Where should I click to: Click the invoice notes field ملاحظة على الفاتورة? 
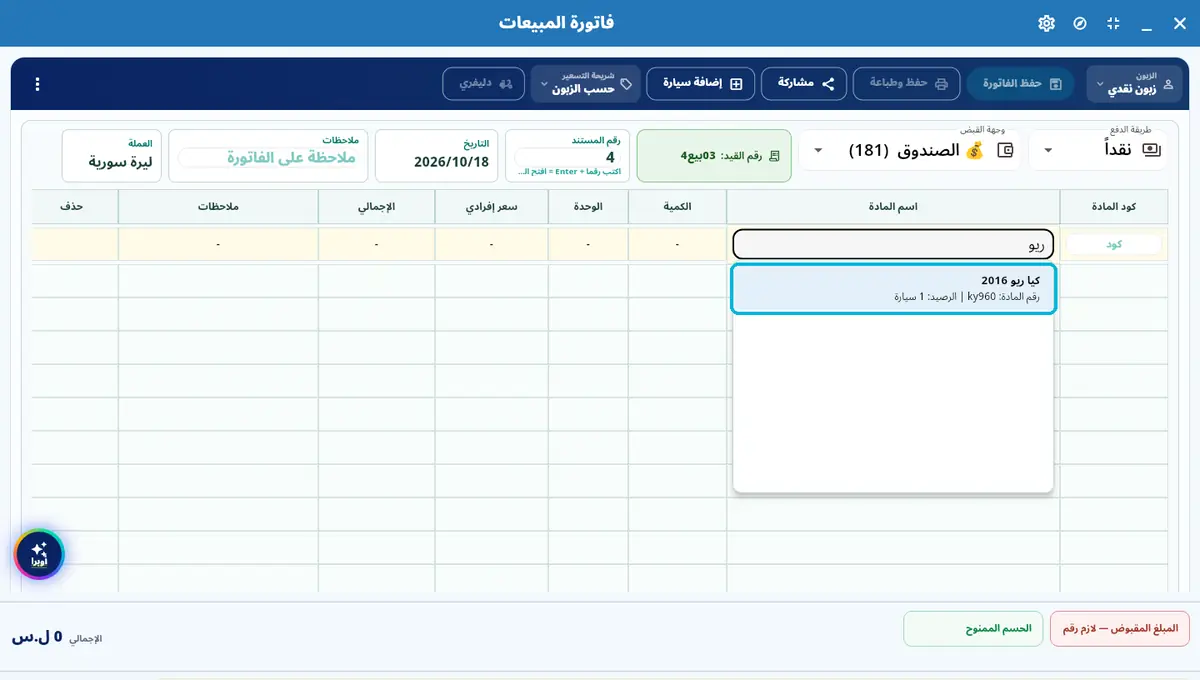click(269, 156)
